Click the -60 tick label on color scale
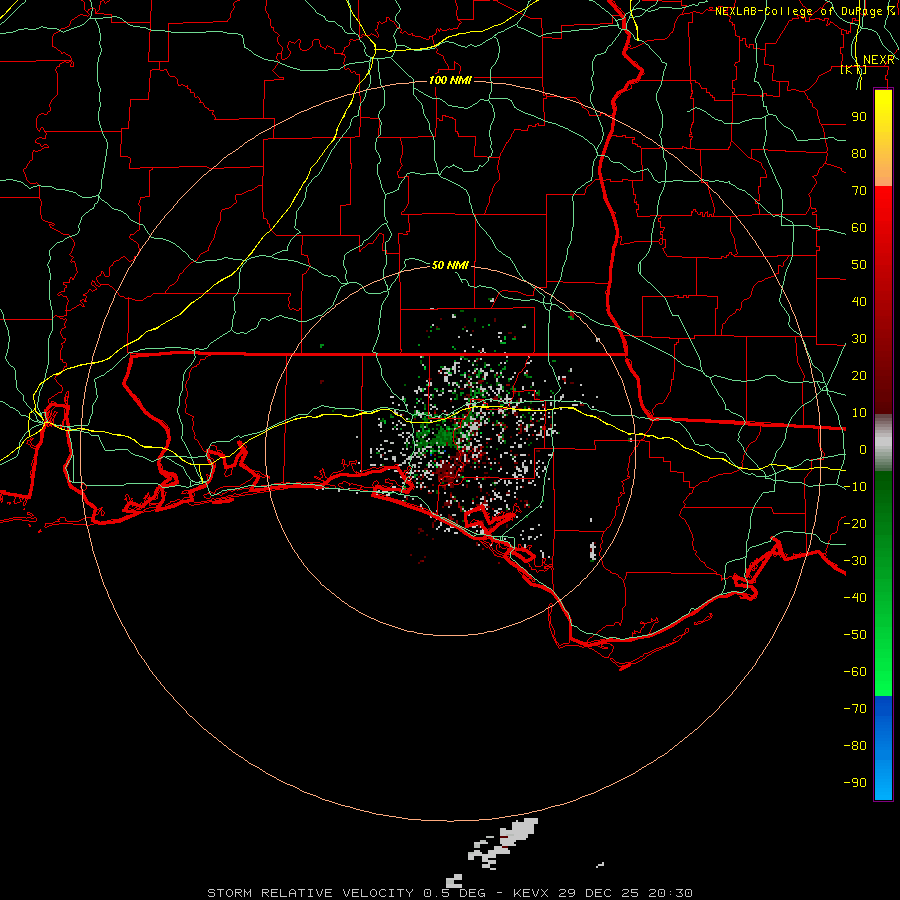Screen dimensions: 900x900 point(855,672)
